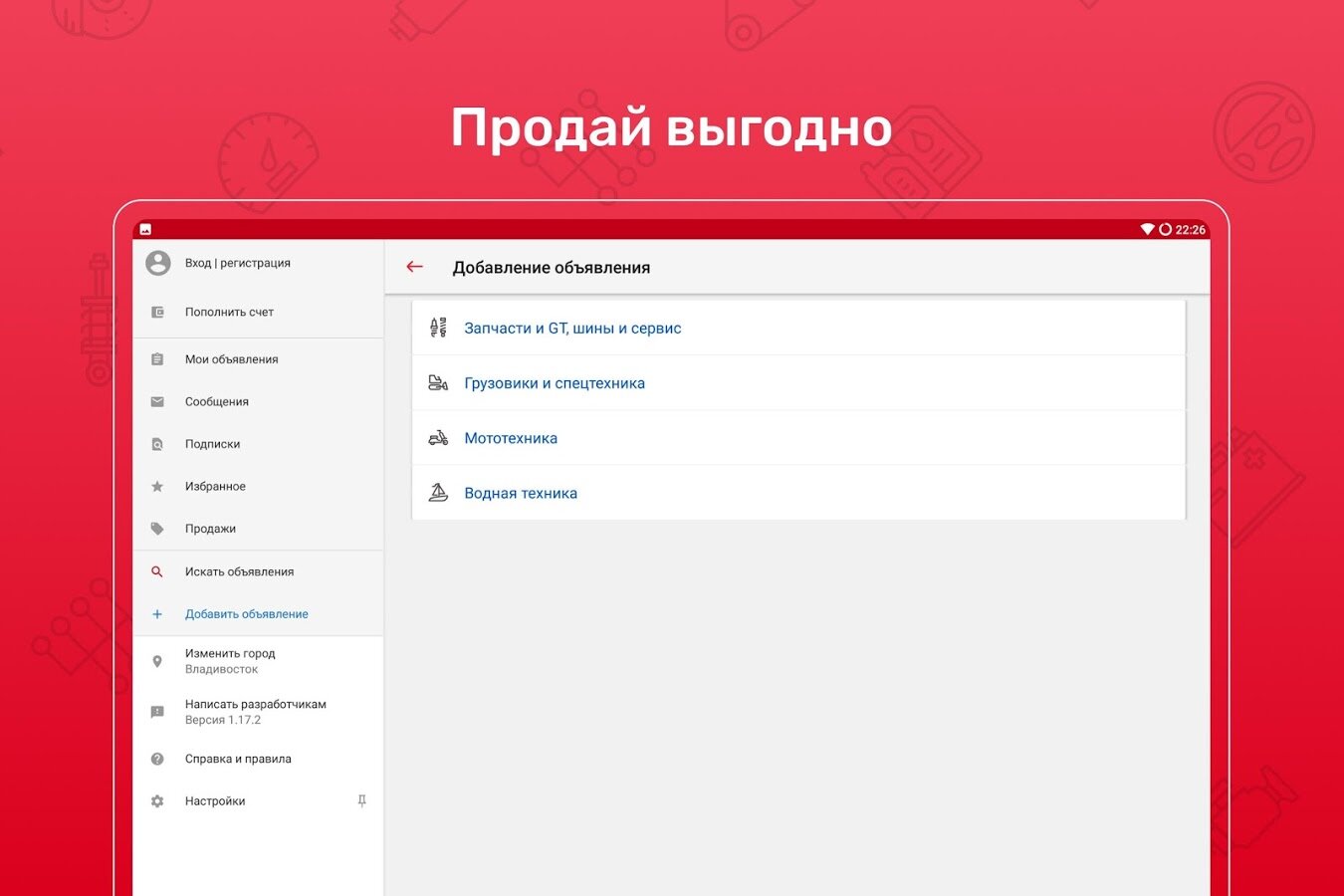The image size is (1344, 896).
Task: Tap the settings gear icon
Action: (x=157, y=801)
